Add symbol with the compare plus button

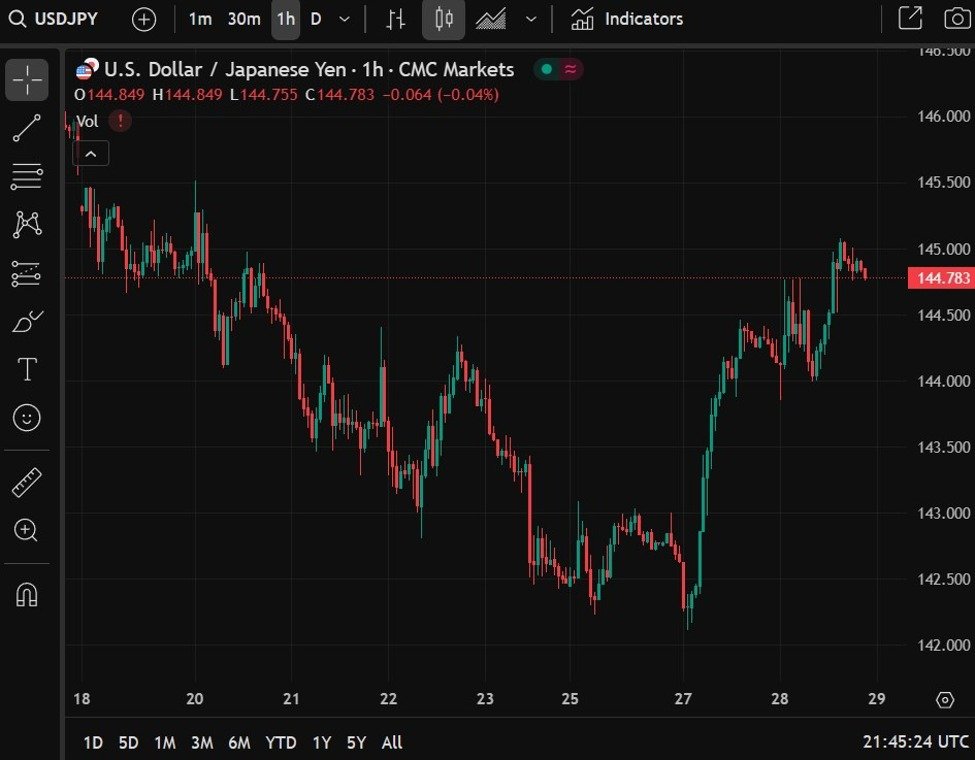pyautogui.click(x=144, y=19)
